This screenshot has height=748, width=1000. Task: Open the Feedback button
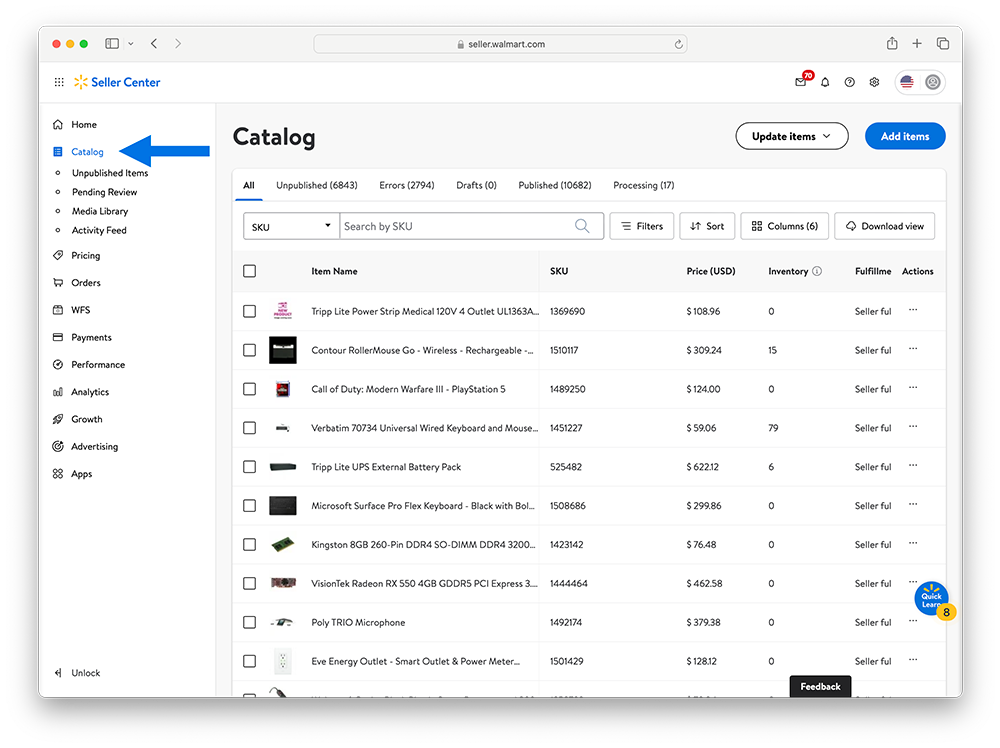click(x=820, y=686)
